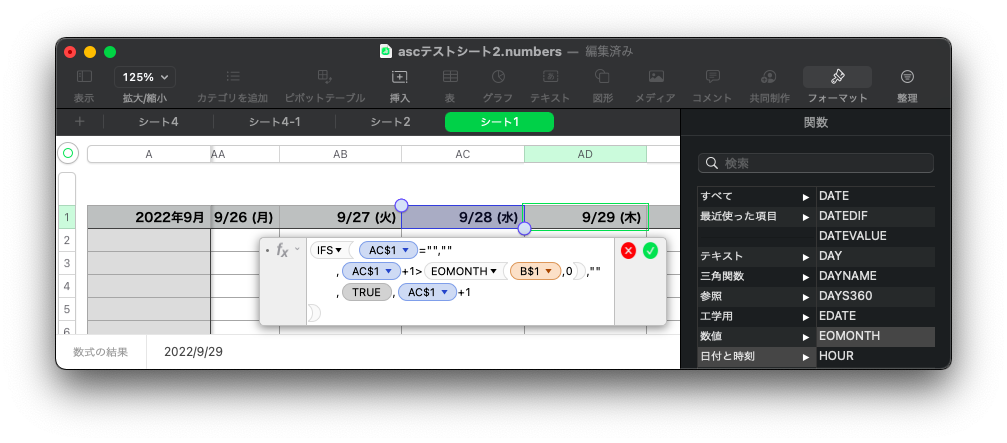Select 参照 function category
1007x443 pixels.
[757, 296]
